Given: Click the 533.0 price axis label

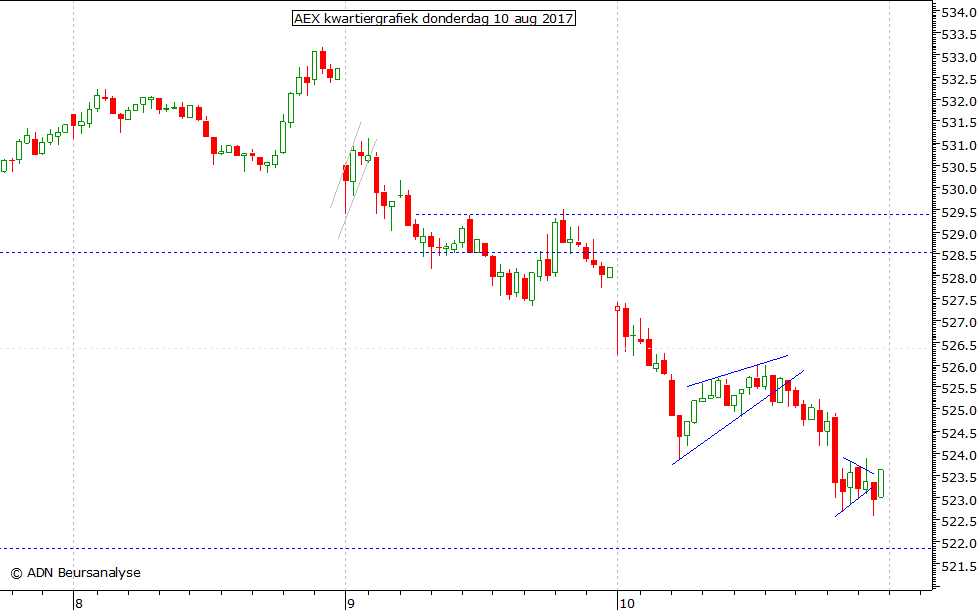Looking at the screenshot, I should point(959,58).
